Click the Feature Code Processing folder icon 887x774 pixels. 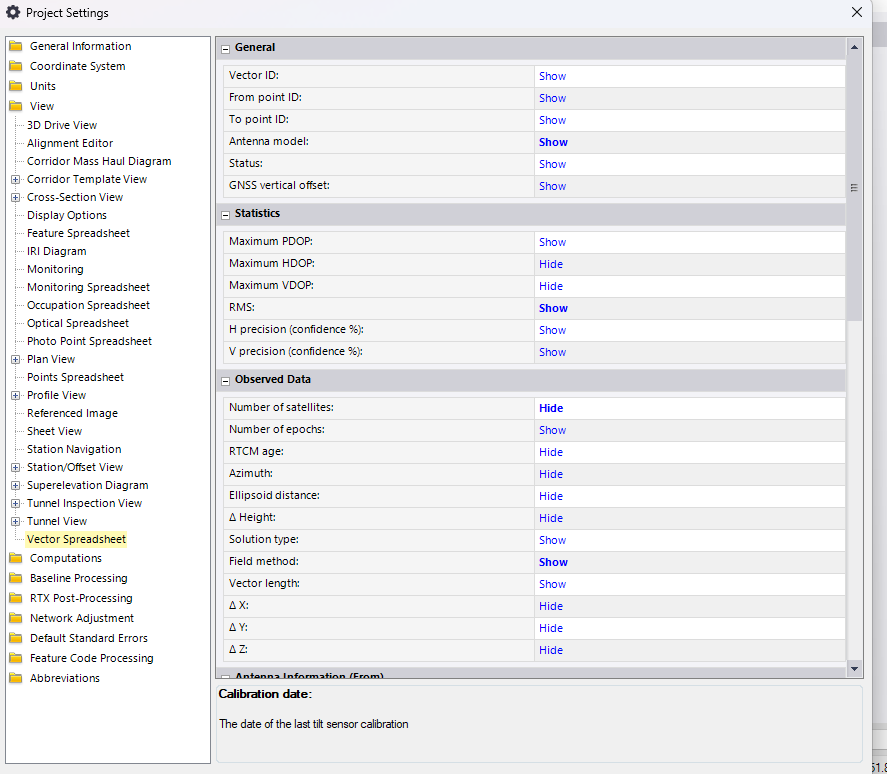coord(16,658)
